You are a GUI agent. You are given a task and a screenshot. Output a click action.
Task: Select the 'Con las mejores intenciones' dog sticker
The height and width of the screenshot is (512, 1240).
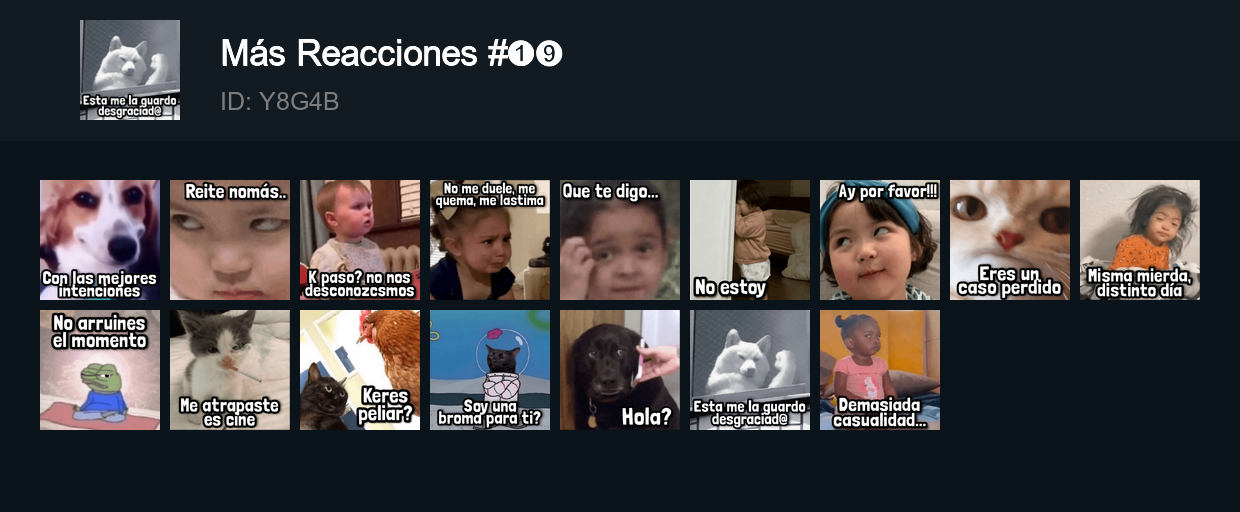(x=100, y=240)
